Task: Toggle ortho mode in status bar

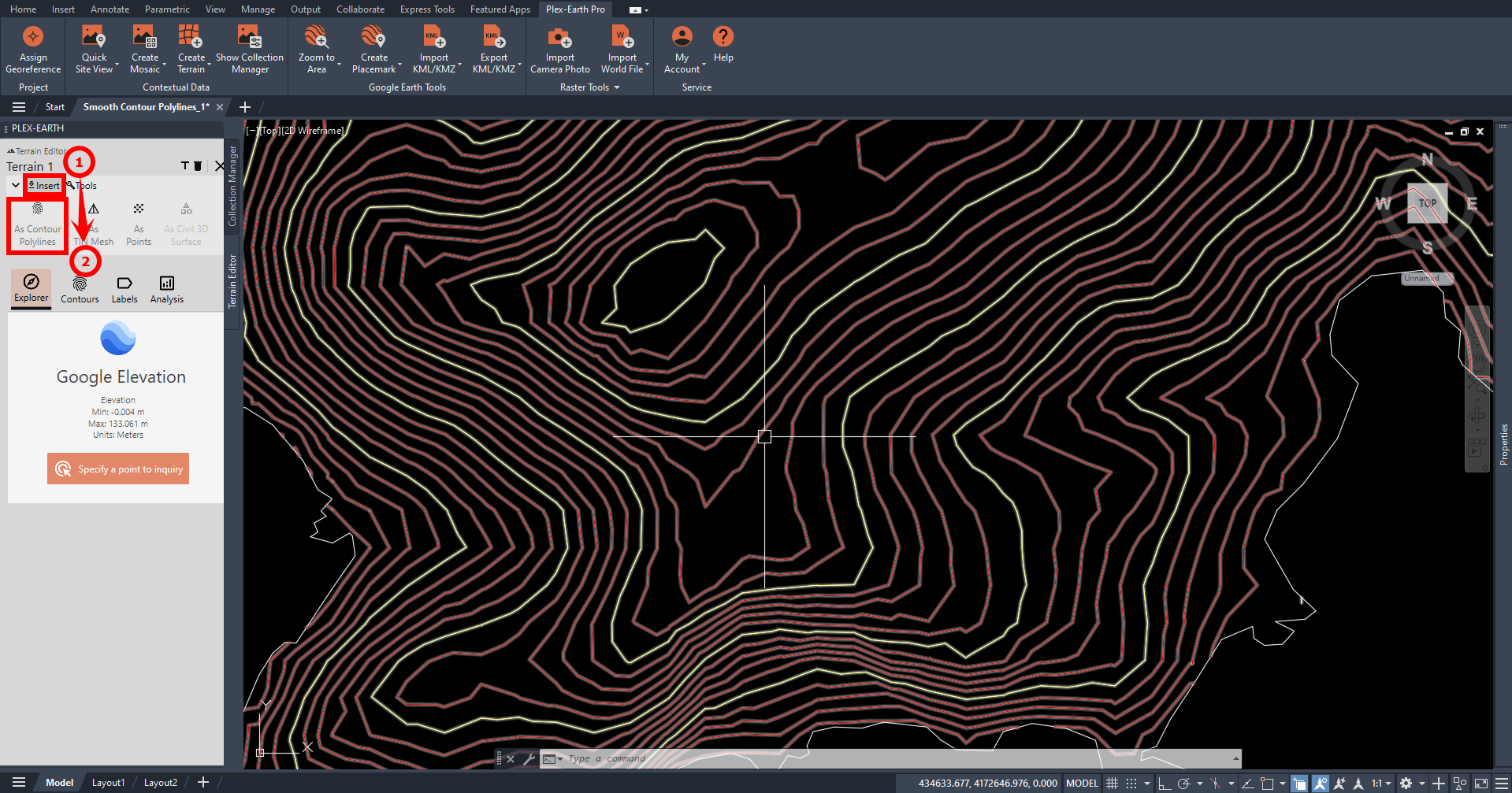Action: (x=1164, y=783)
